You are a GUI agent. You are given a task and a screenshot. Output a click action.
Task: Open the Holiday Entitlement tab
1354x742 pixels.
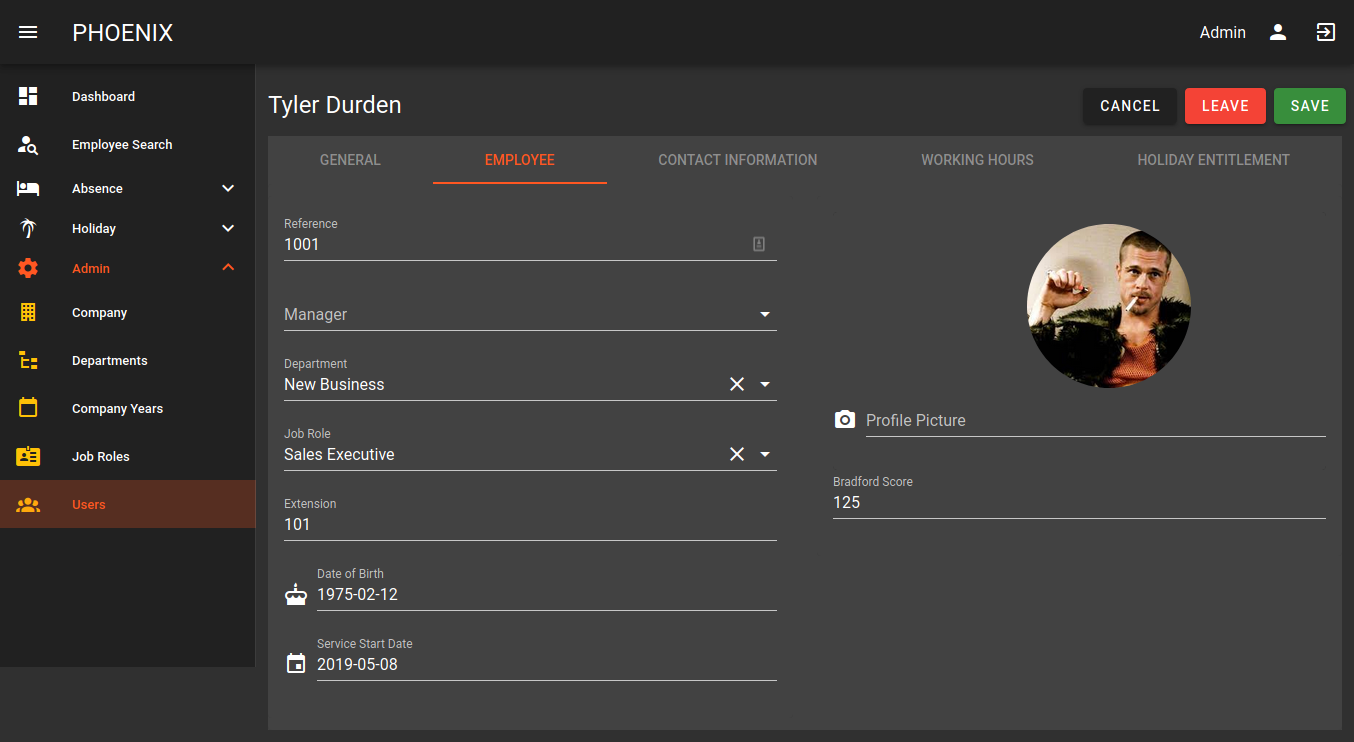point(1213,160)
